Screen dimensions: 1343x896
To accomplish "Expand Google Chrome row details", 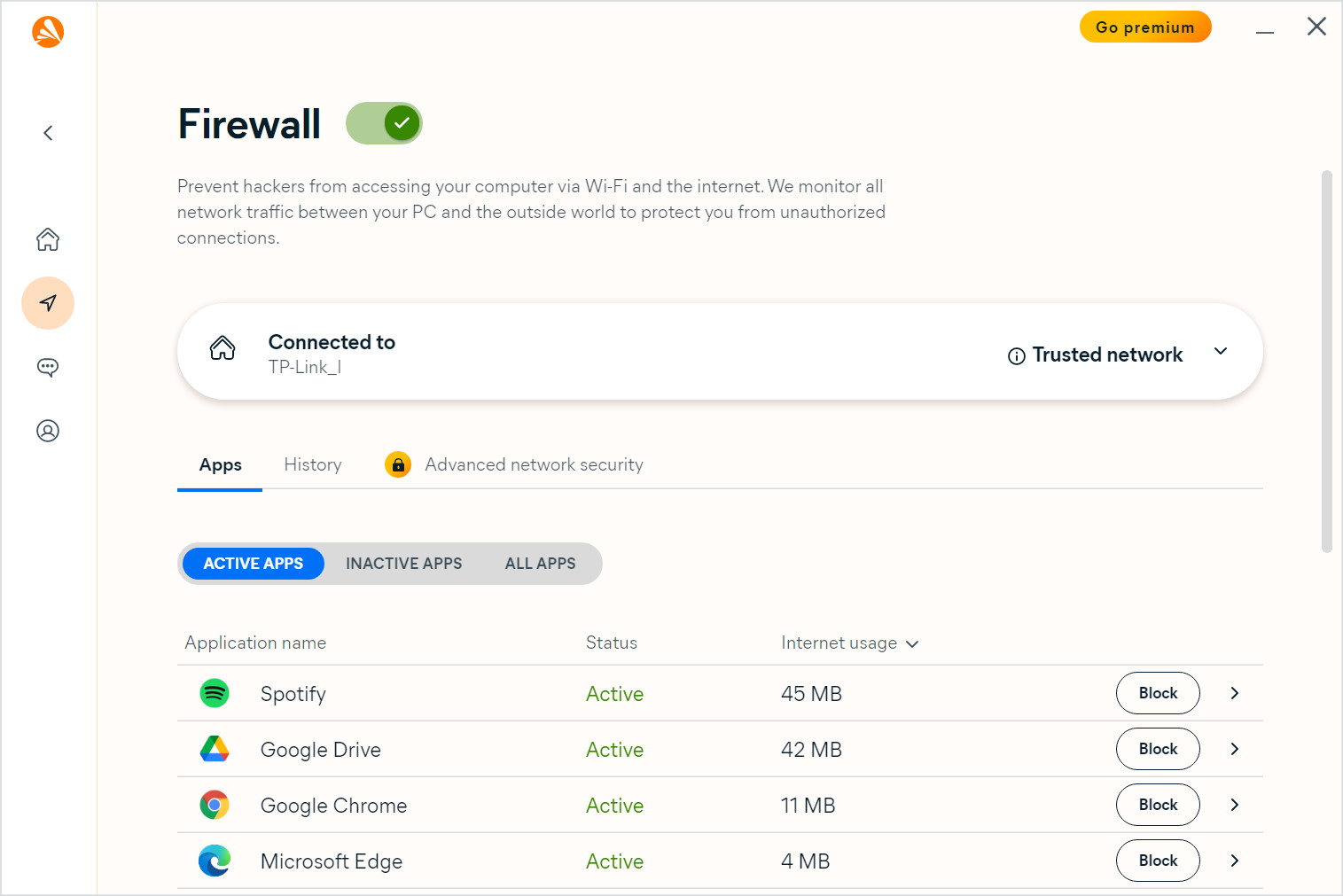I will tap(1234, 805).
